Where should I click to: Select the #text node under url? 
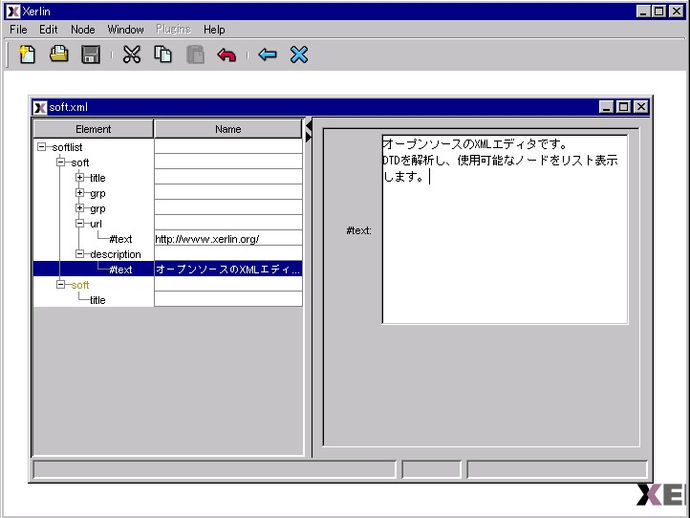(121, 239)
